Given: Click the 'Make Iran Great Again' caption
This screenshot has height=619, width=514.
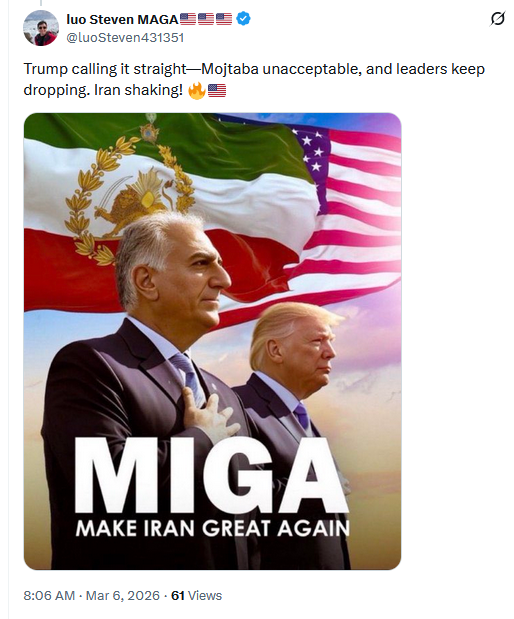Looking at the screenshot, I should (x=212, y=528).
